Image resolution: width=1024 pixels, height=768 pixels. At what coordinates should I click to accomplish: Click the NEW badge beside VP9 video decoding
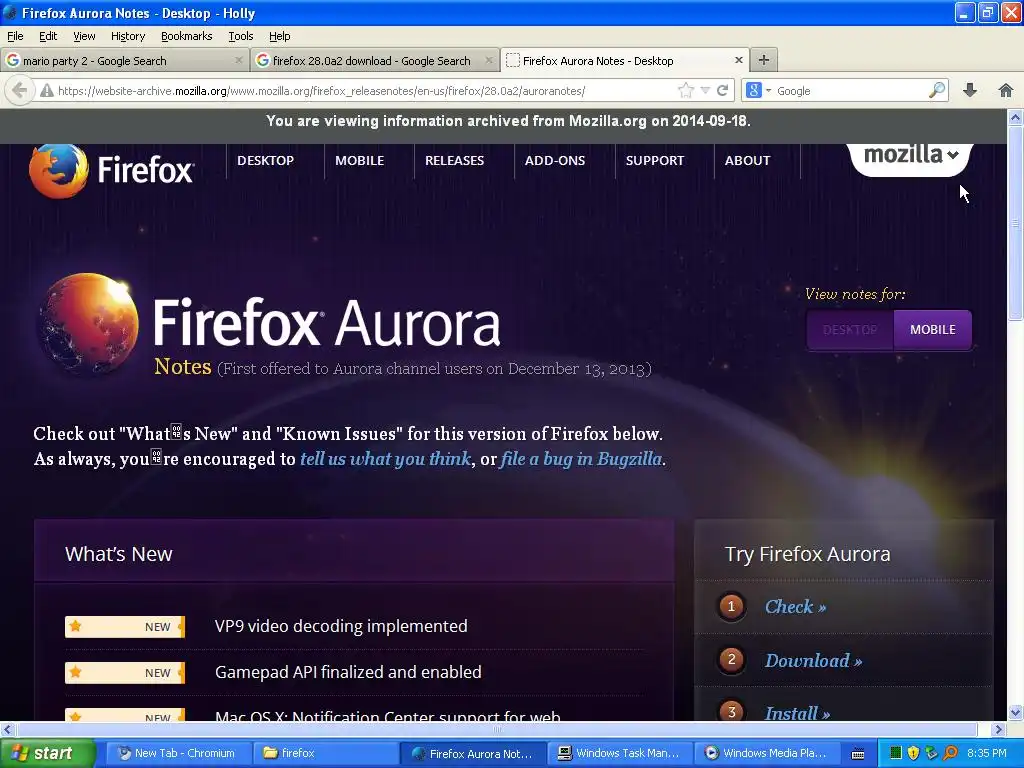tap(125, 626)
